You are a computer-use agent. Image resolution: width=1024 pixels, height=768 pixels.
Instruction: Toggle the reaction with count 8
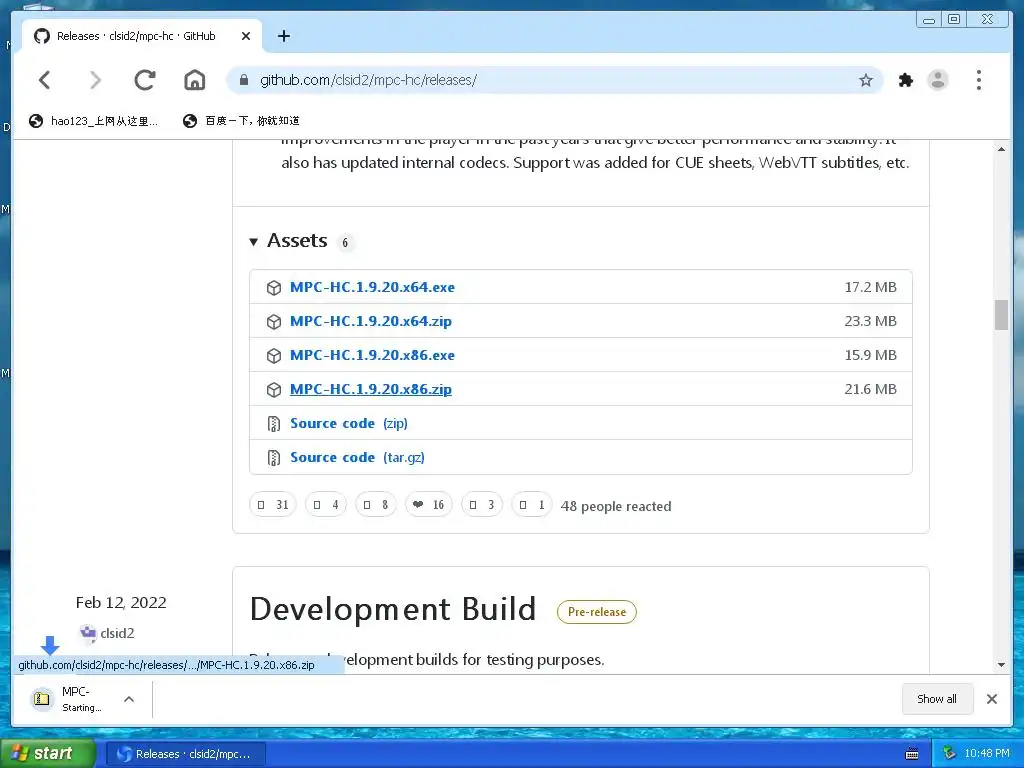(x=376, y=505)
